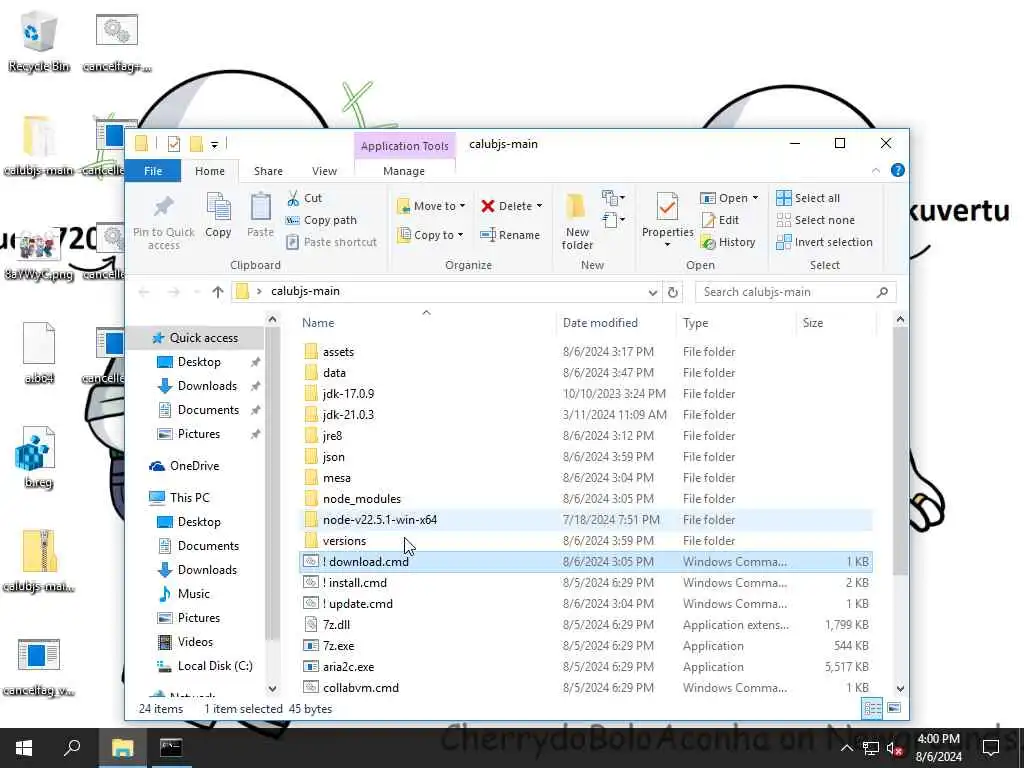Image resolution: width=1024 pixels, height=768 pixels.
Task: Click Edit in the Open group
Action: (720, 220)
